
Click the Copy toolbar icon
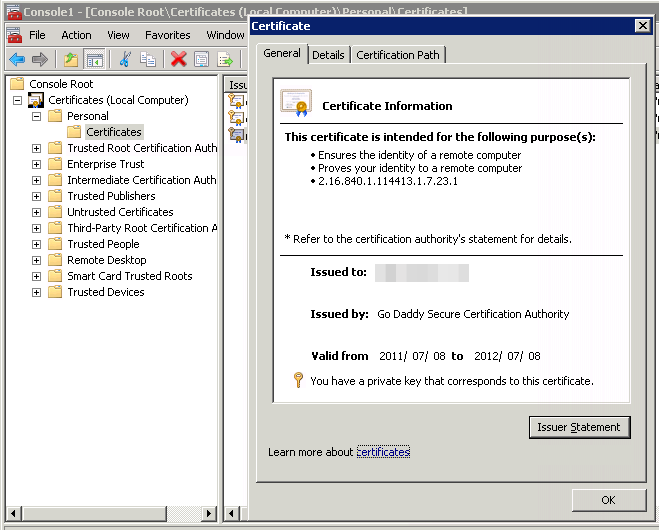pyautogui.click(x=148, y=59)
